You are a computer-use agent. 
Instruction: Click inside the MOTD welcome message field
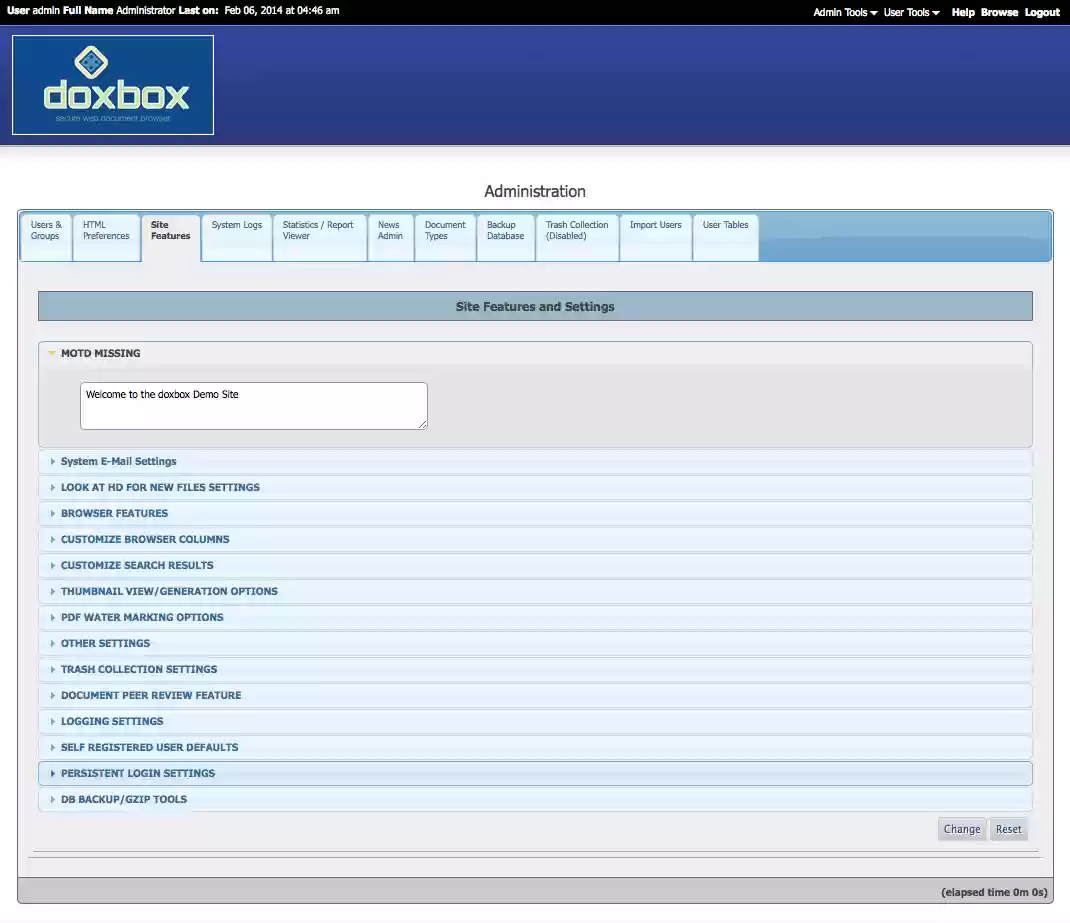coord(253,405)
